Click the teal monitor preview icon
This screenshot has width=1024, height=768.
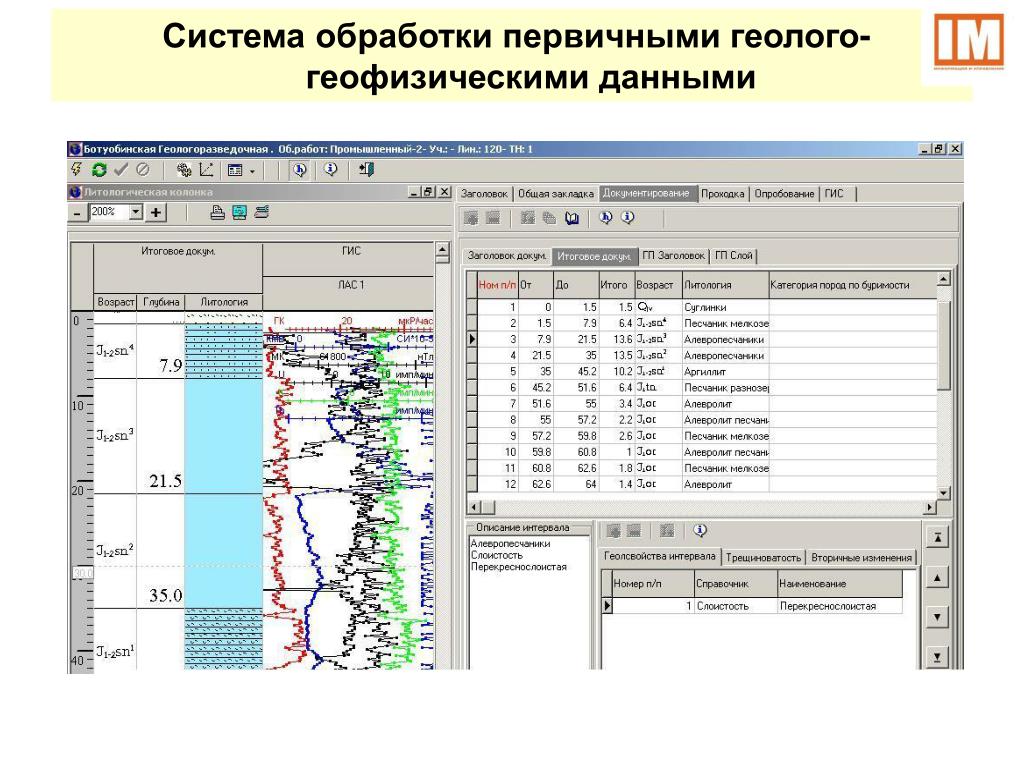tap(240, 212)
